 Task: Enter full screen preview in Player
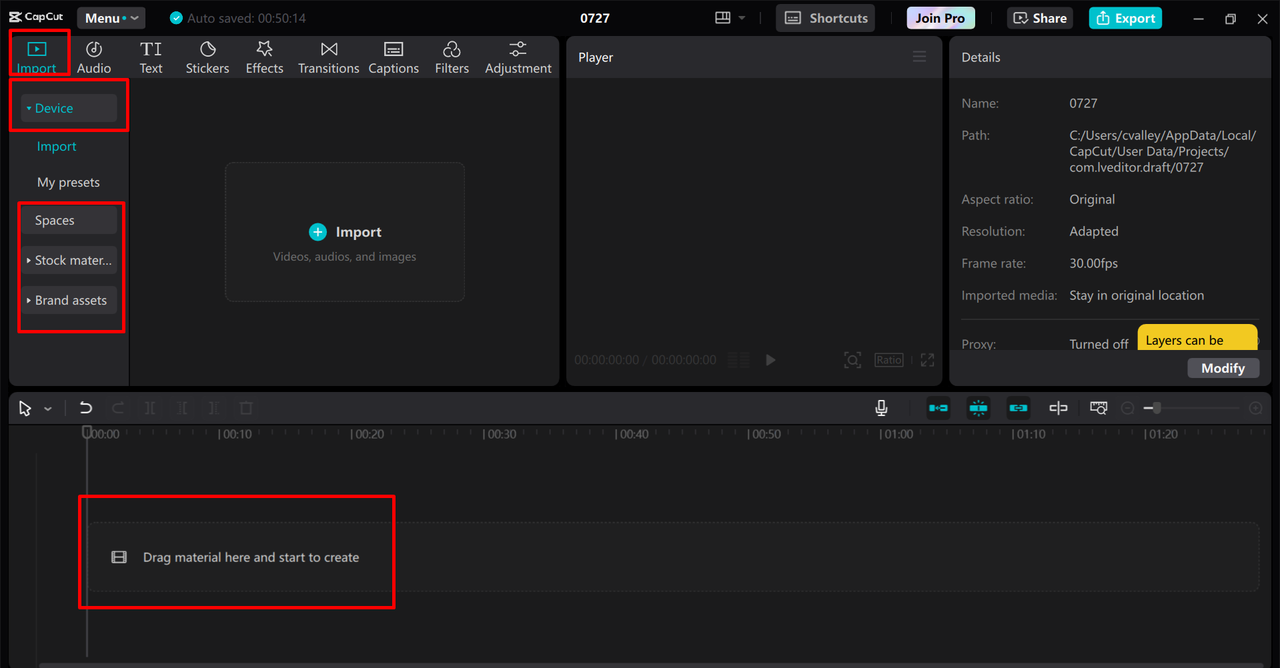click(927, 360)
